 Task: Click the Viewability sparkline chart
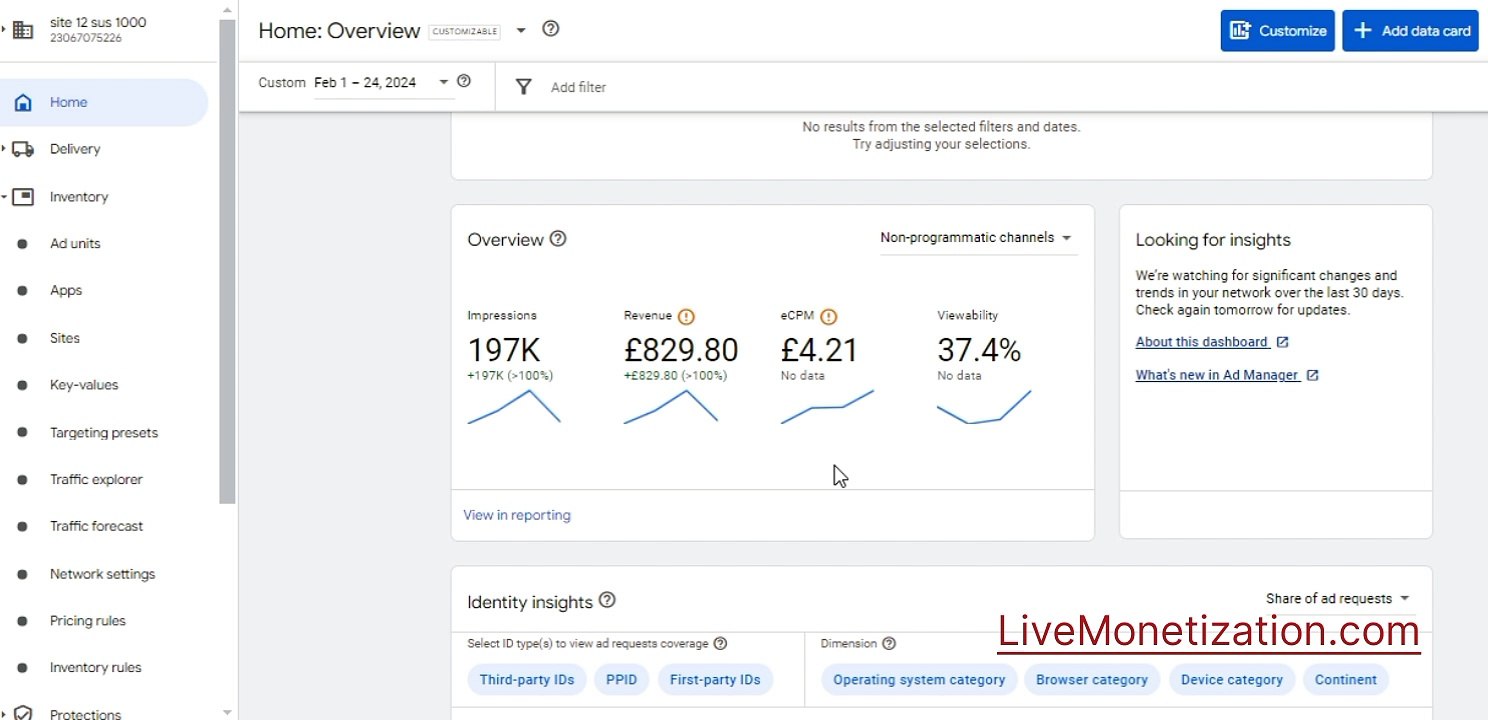[984, 406]
